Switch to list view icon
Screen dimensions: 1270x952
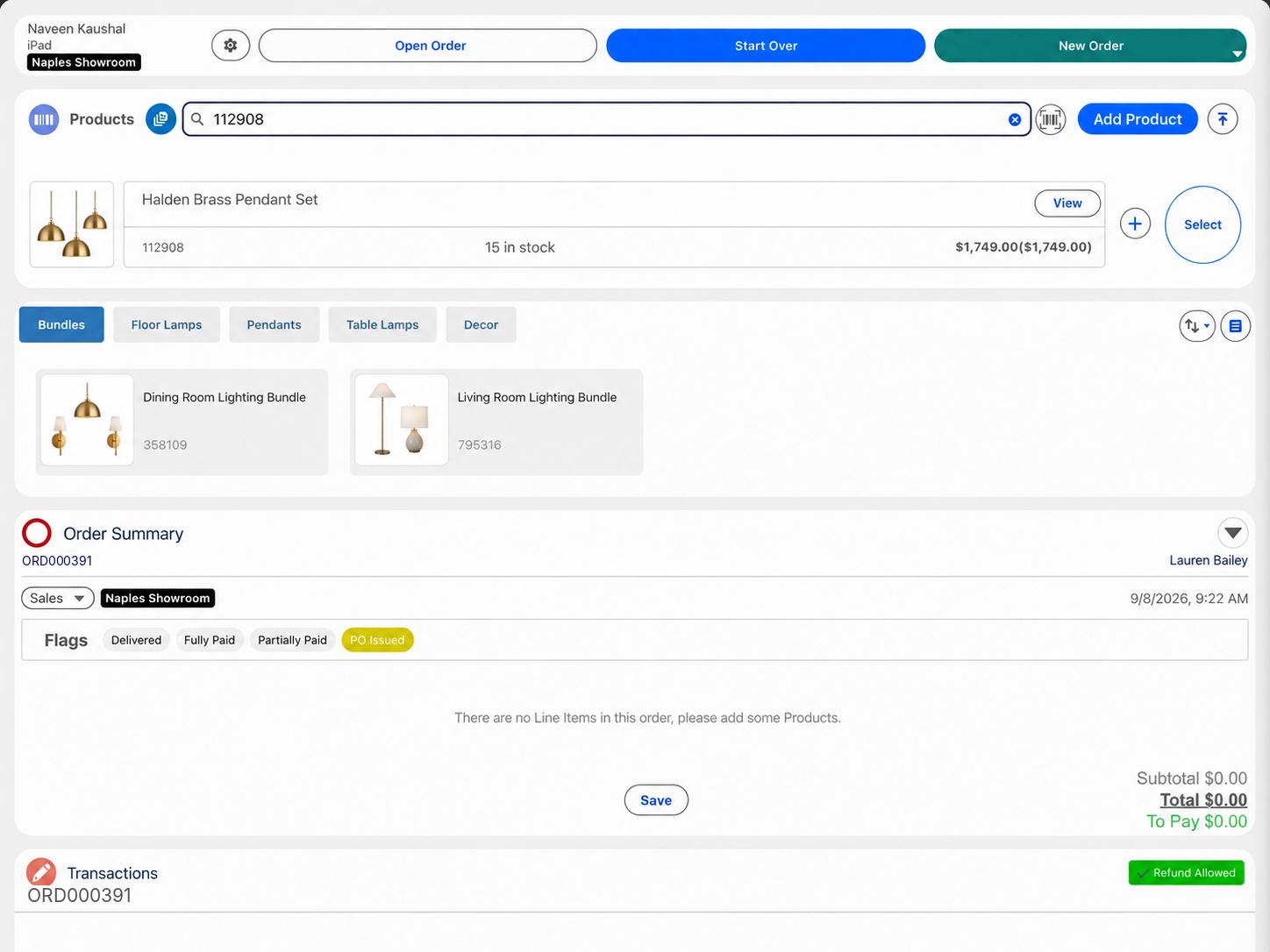pos(1235,326)
